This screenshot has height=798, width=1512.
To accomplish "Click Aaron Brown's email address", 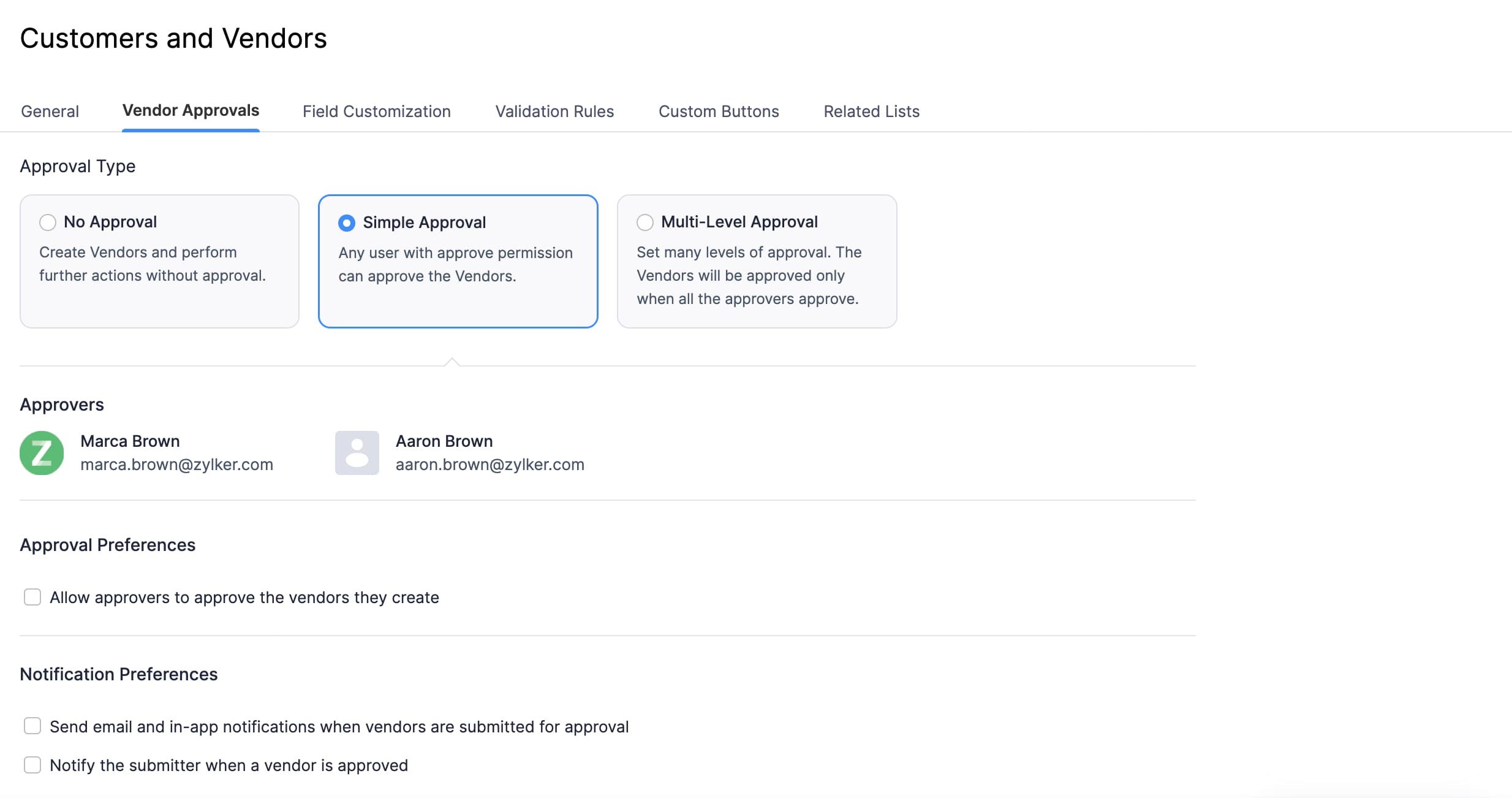I will click(x=490, y=465).
